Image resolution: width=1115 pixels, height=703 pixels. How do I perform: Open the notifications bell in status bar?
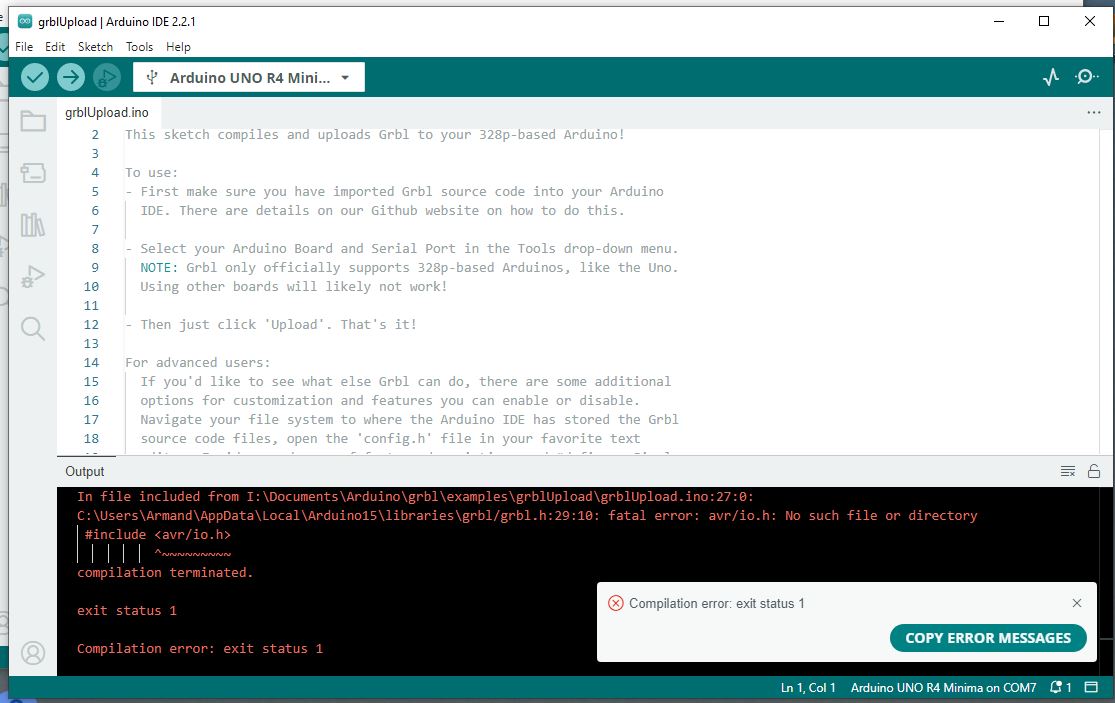pos(1060,687)
